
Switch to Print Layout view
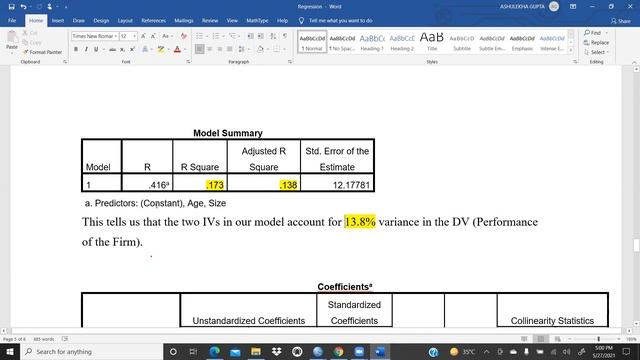541,339
